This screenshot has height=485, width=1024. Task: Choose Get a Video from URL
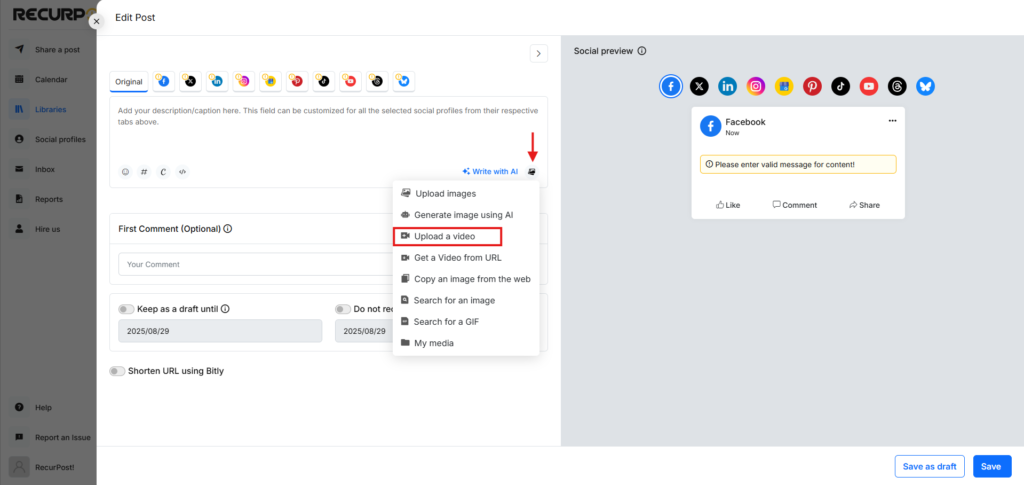click(466, 257)
